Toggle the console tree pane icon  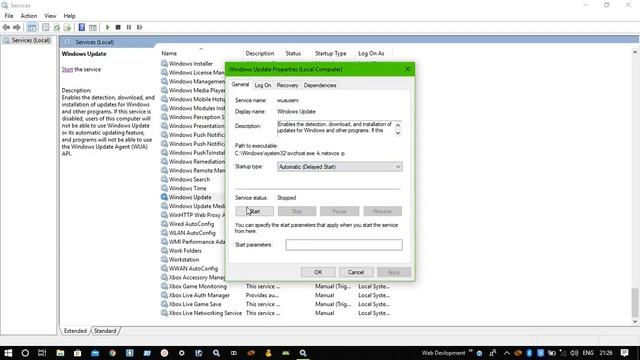pos(32,27)
